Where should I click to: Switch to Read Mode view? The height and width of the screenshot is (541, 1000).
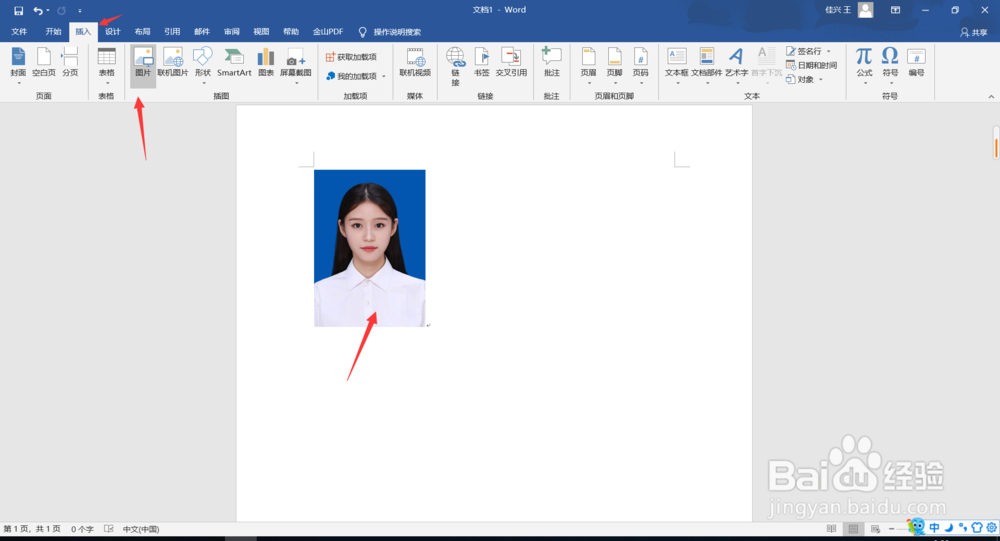(x=832, y=529)
